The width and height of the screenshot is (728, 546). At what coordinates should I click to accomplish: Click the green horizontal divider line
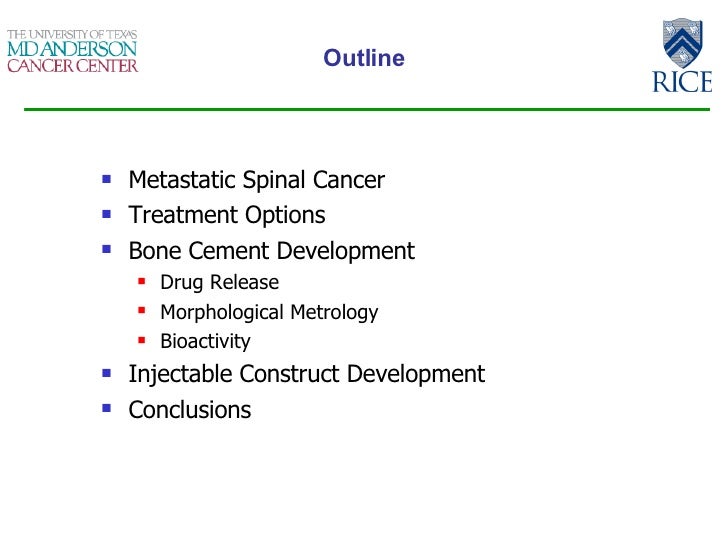click(367, 110)
